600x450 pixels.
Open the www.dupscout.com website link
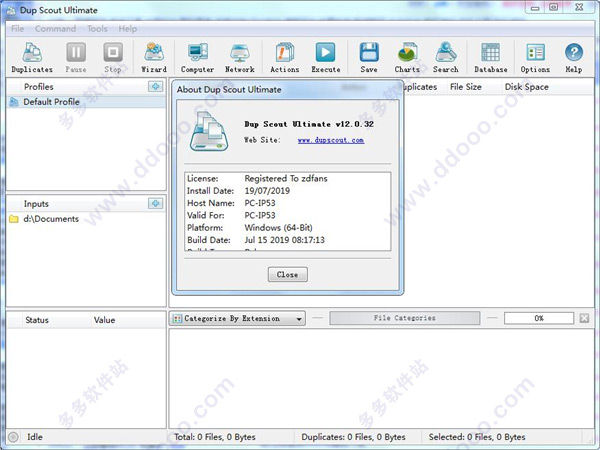click(331, 140)
